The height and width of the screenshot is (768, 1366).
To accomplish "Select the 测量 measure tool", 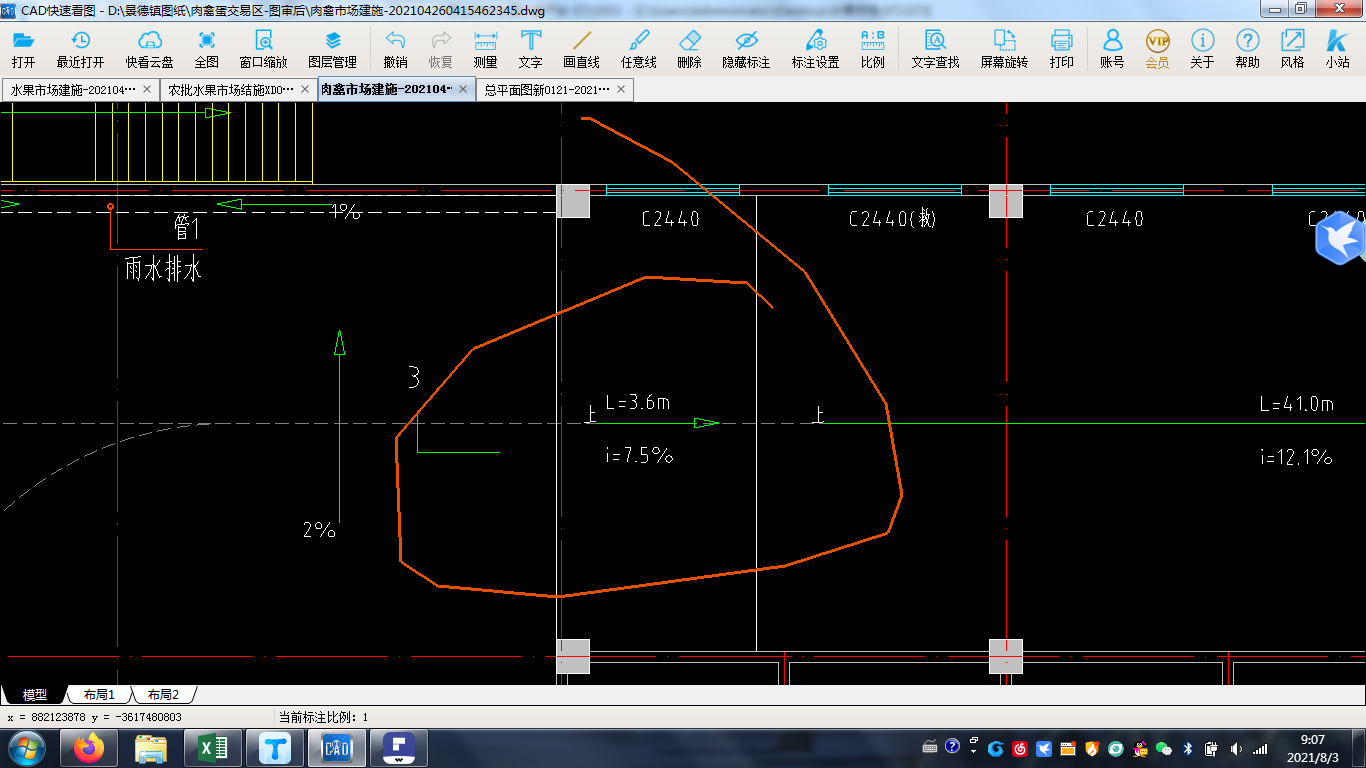I will 485,48.
